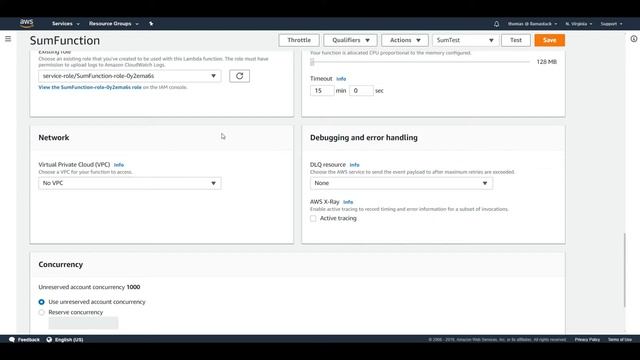Image resolution: width=640 pixels, height=360 pixels.
Task: Open the No VPC dropdown
Action: point(130,183)
